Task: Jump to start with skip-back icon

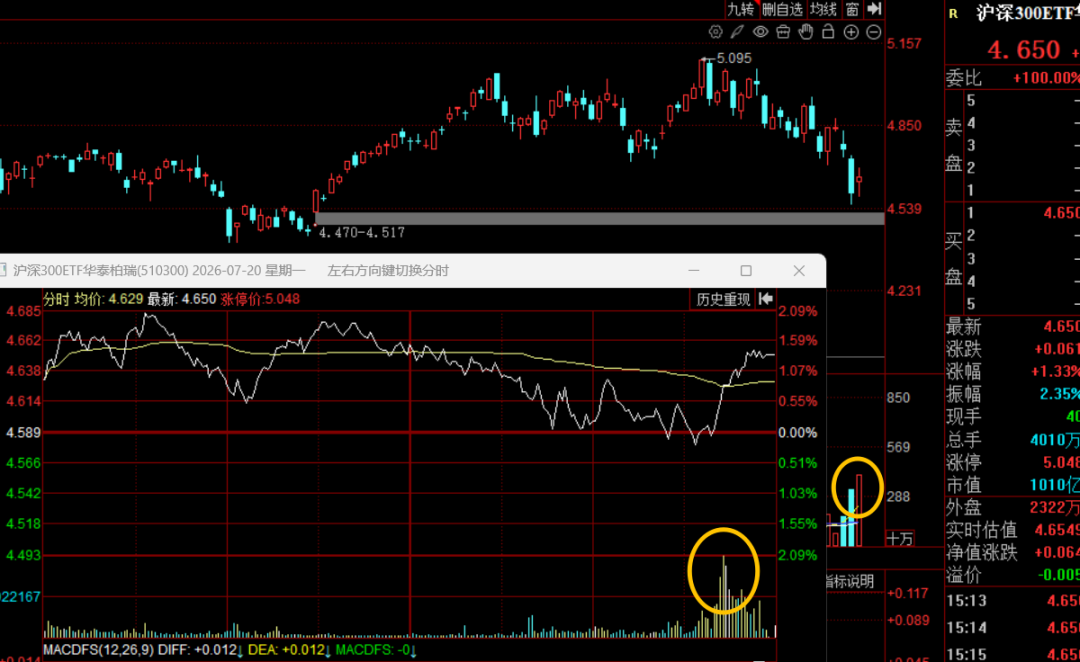Action: (765, 299)
